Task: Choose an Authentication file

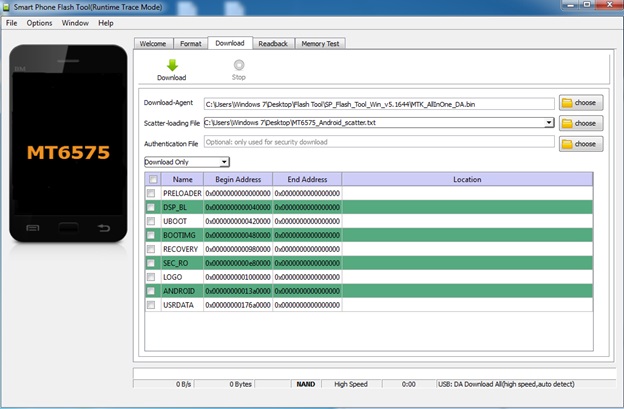Action: tap(581, 144)
